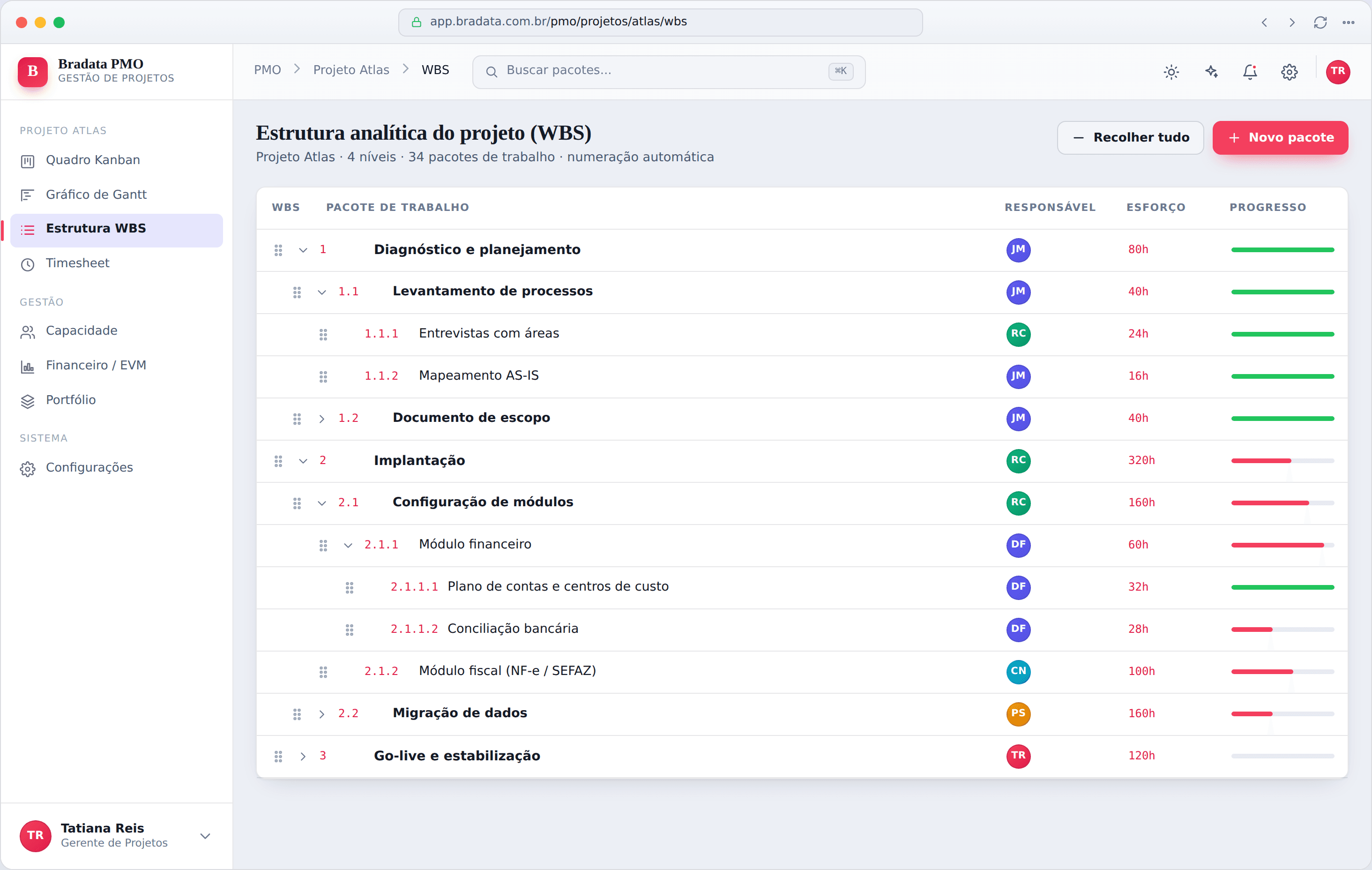Click drag handle of Go-live e estabilização

(x=278, y=756)
